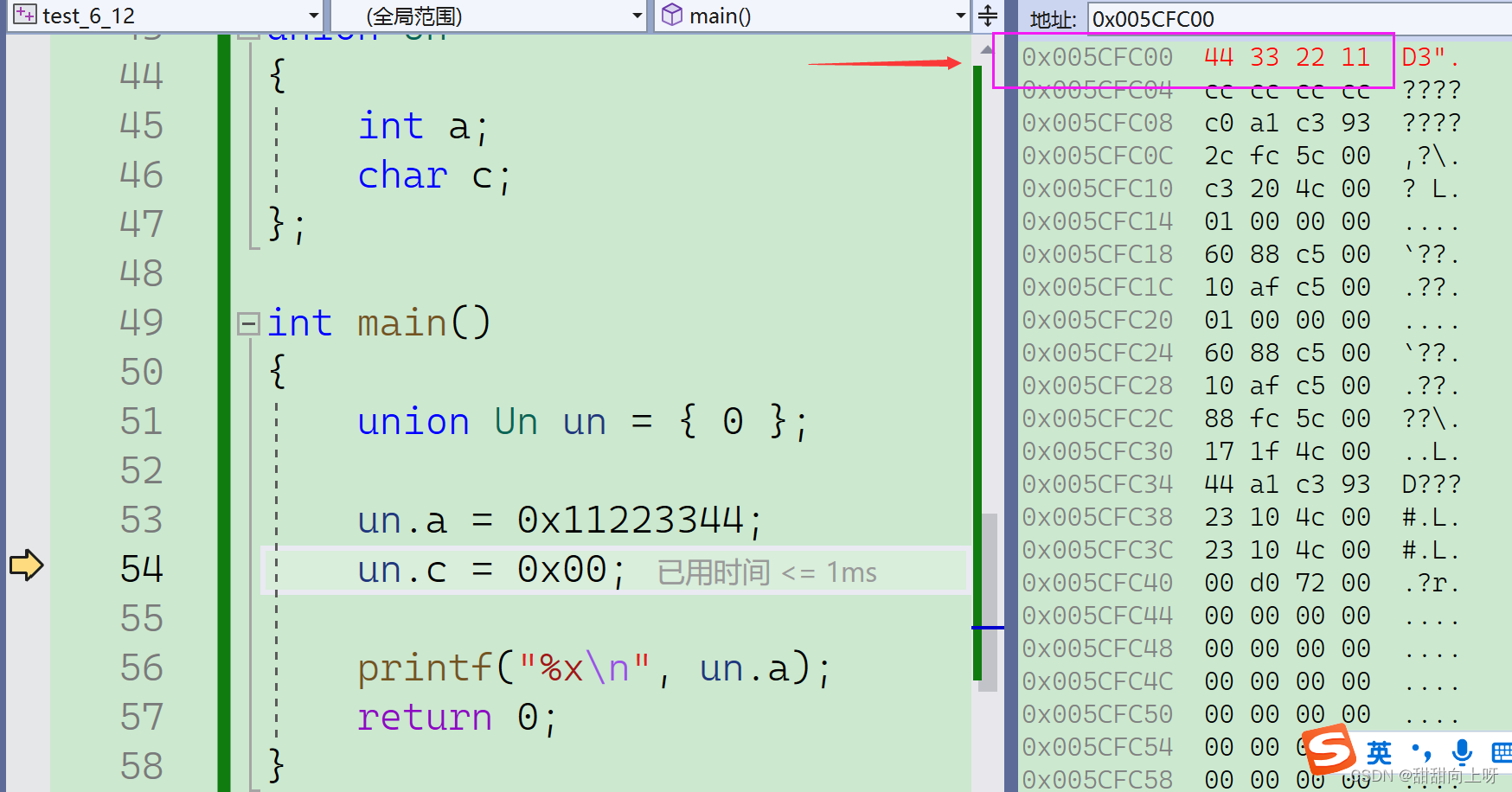Click the Sogou punctuation mode icon

[x=1420, y=752]
